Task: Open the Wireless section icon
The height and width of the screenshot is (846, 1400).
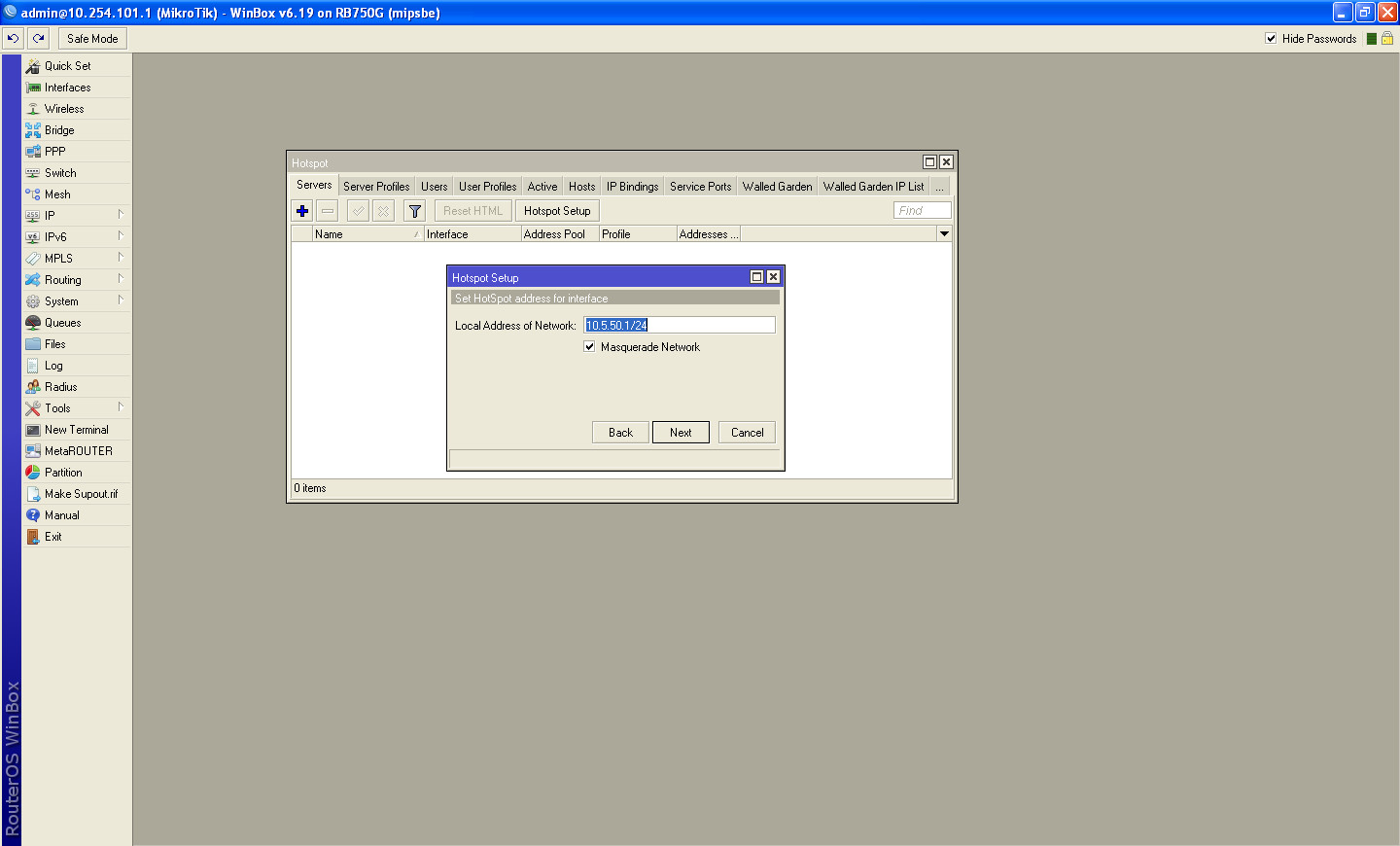Action: tap(33, 109)
